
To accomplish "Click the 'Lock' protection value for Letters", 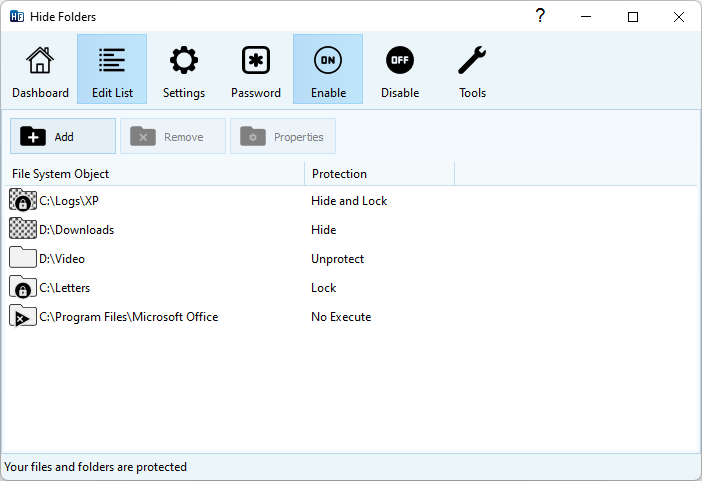I will pyautogui.click(x=323, y=288).
